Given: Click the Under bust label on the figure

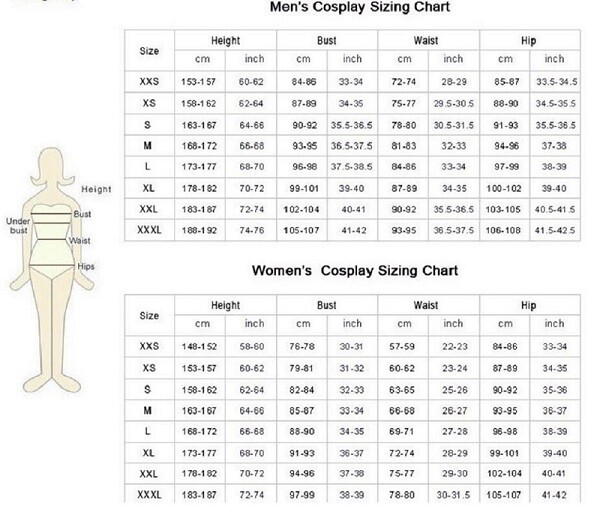Looking at the screenshot, I should tap(20, 224).
